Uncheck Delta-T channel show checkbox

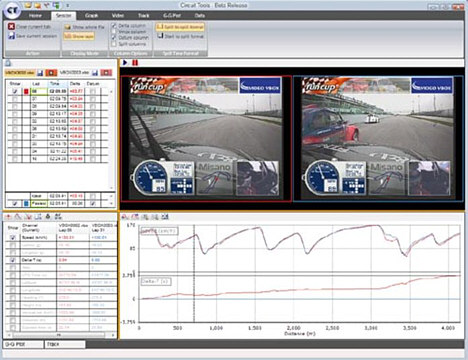[13, 260]
